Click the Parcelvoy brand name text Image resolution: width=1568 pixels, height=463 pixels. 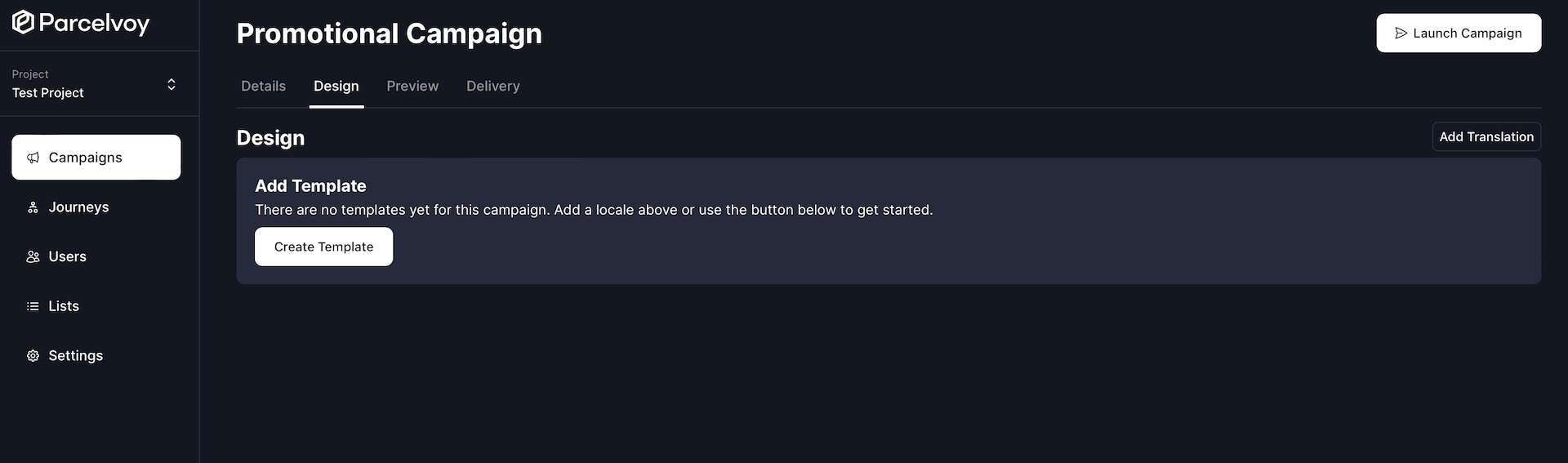pos(94,23)
